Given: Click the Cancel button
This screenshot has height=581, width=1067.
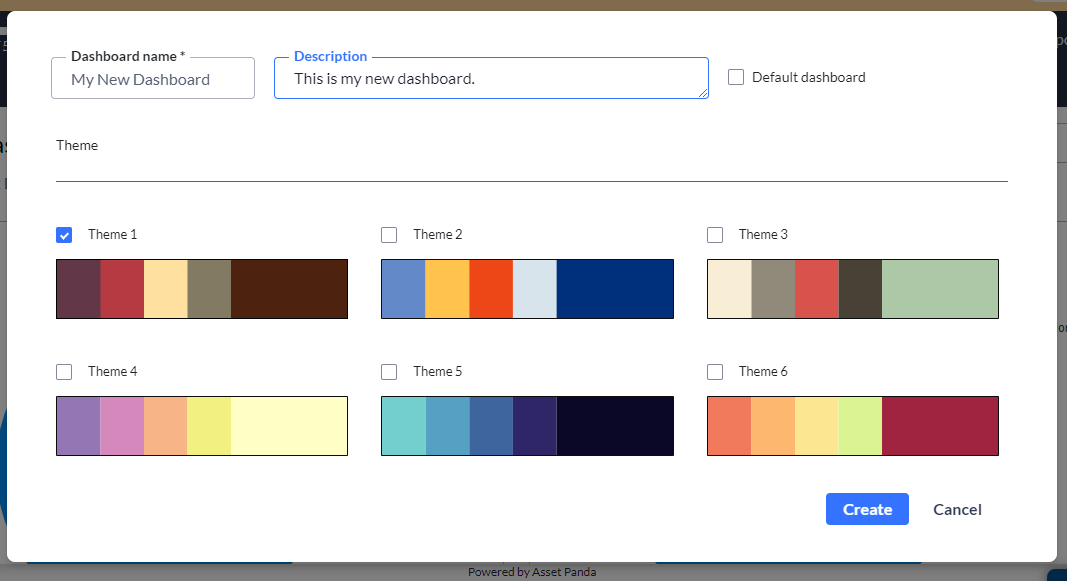Looking at the screenshot, I should click(x=957, y=509).
